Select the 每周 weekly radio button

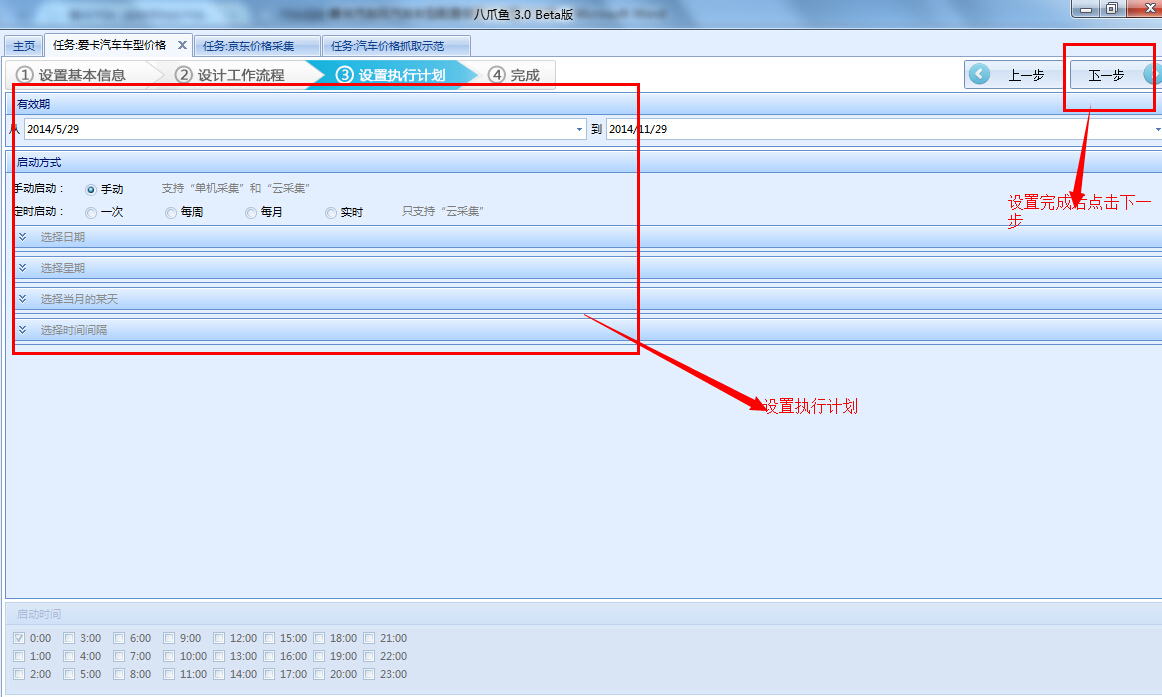[x=170, y=213]
